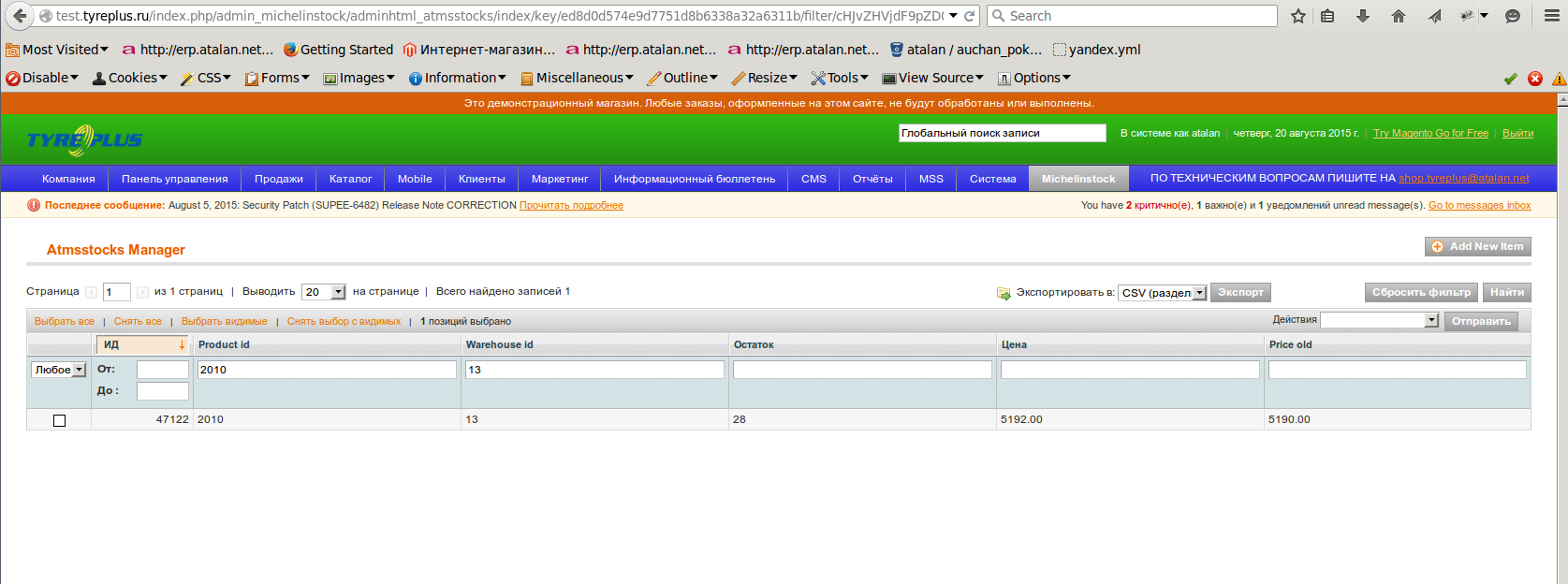The width and height of the screenshot is (1568, 584).
Task: Click Try Magento Go for Free link
Action: (x=1430, y=133)
